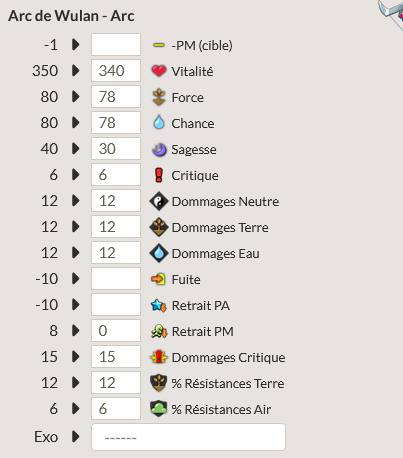Click the Sagesse moon icon
The width and height of the screenshot is (403, 458).
point(159,149)
